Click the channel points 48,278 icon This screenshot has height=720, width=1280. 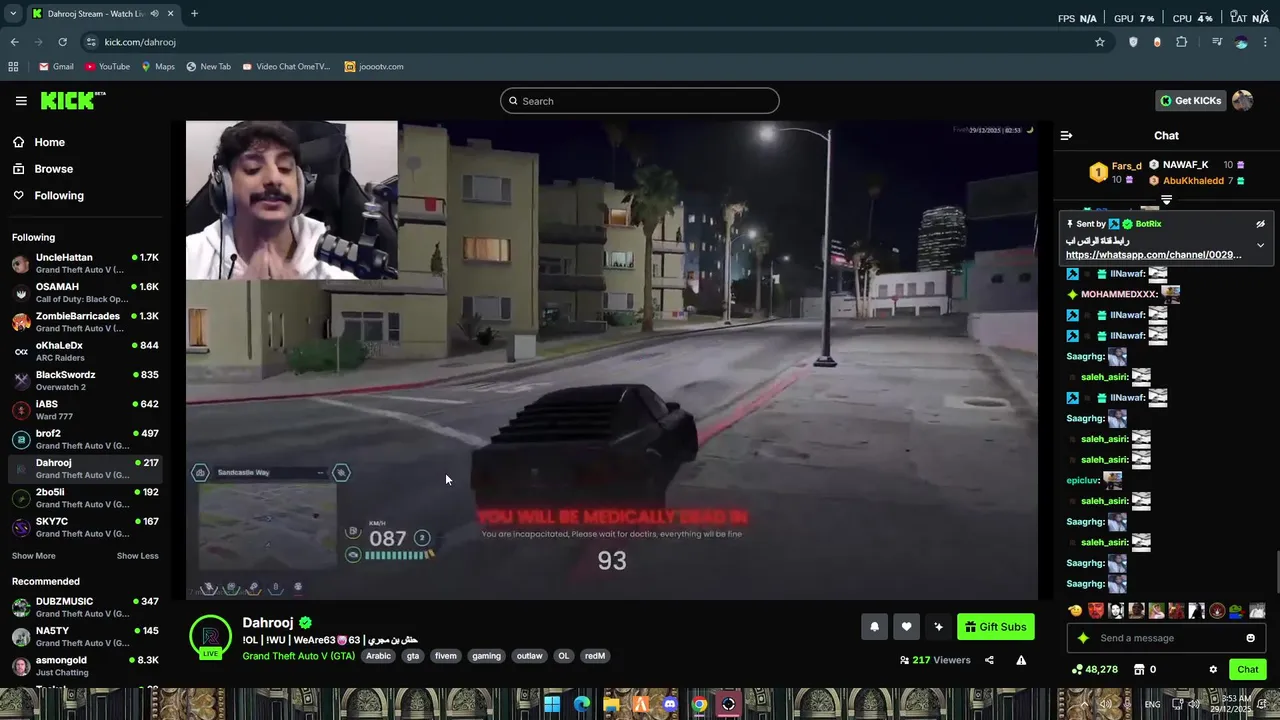click(1095, 670)
